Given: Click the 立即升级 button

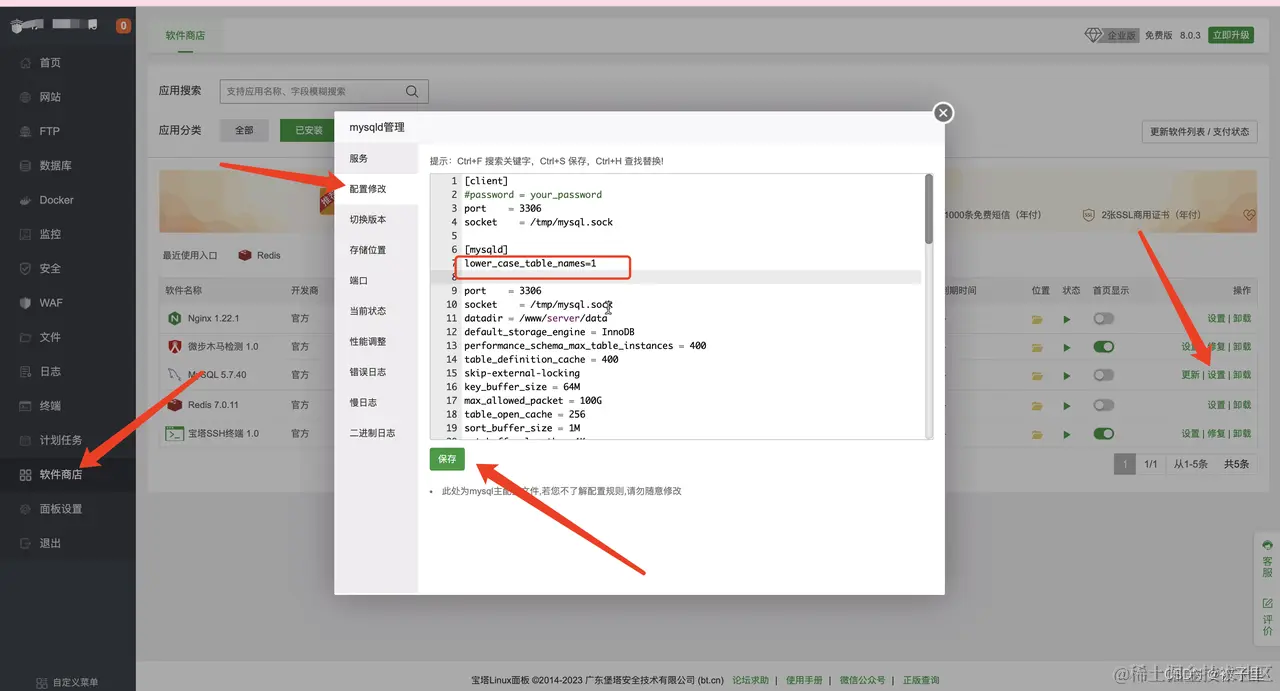Looking at the screenshot, I should pyautogui.click(x=1231, y=35).
